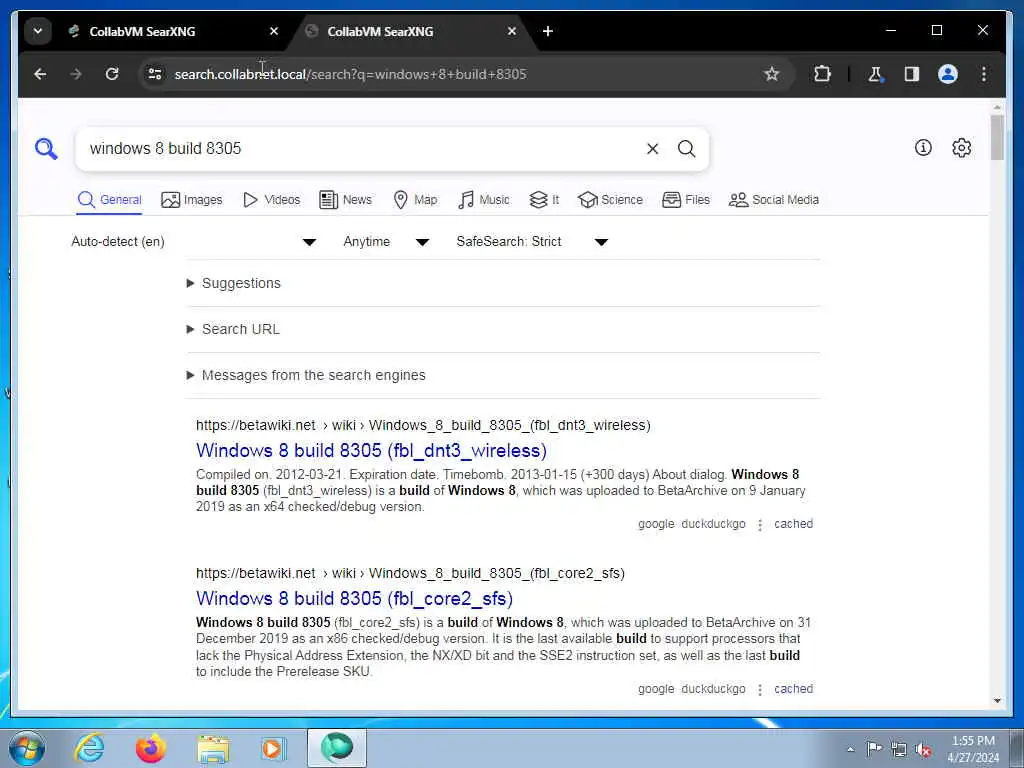This screenshot has height=768, width=1024.
Task: Click the scrollbar down arrow
Action: (997, 701)
